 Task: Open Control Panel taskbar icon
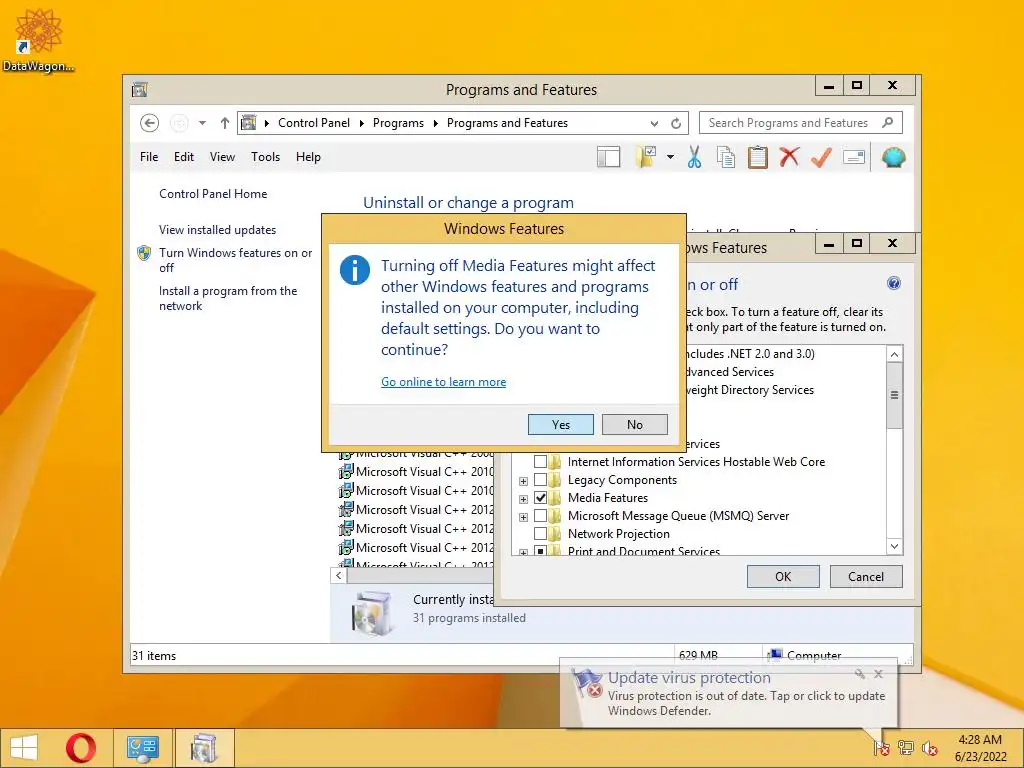pos(143,748)
